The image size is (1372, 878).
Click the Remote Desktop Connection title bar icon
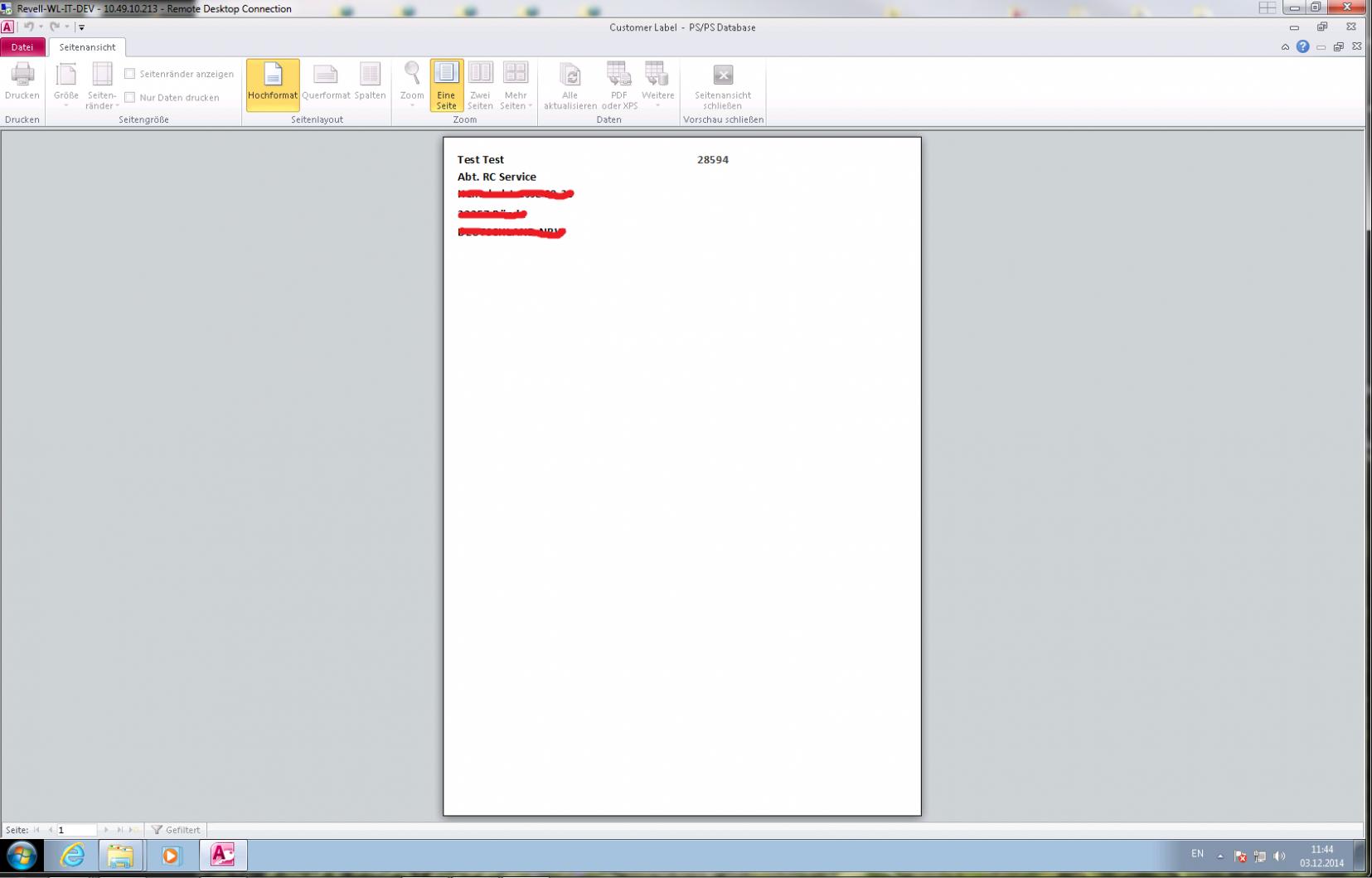[x=7, y=8]
